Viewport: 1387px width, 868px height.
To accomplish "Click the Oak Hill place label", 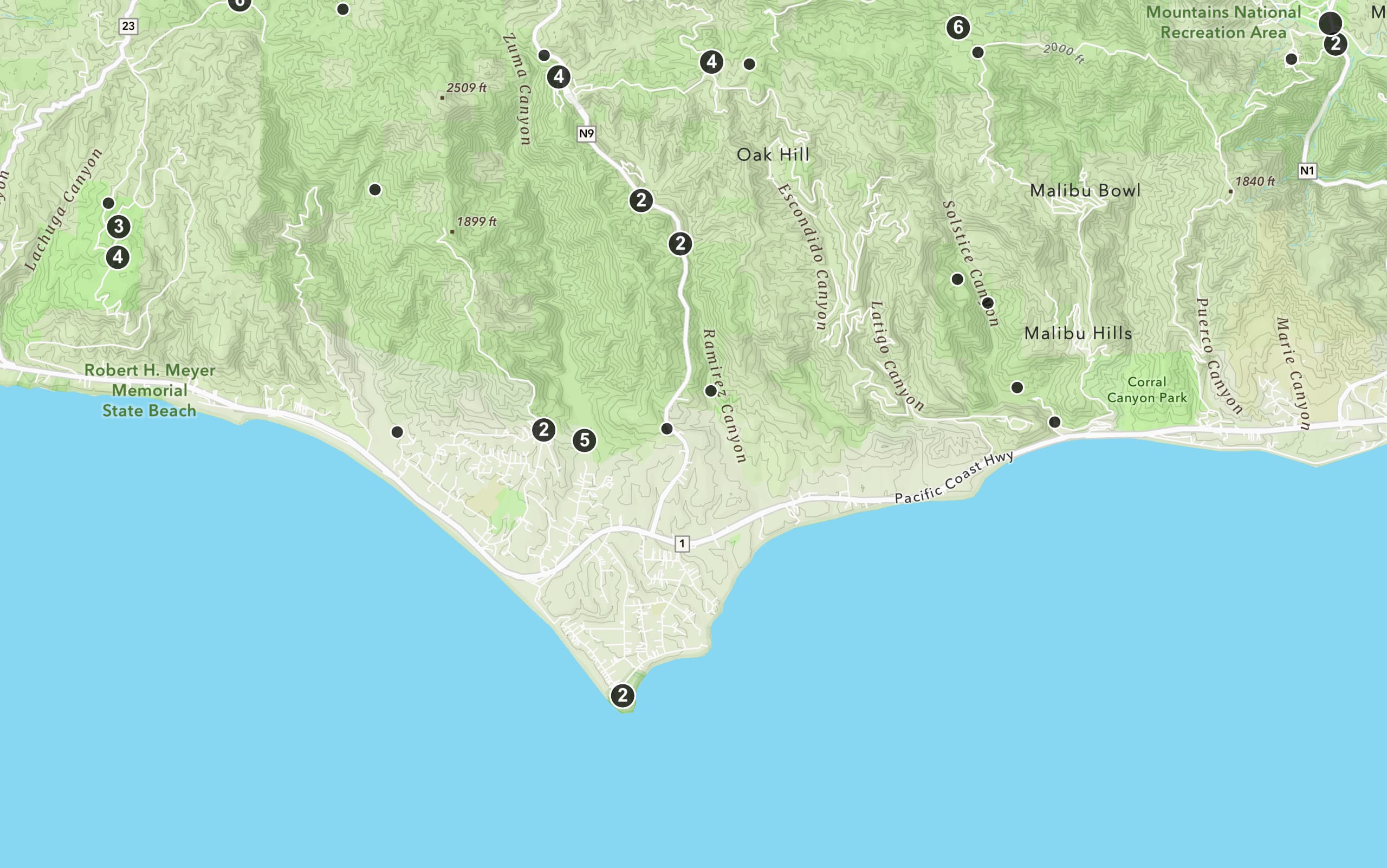I will 773,154.
